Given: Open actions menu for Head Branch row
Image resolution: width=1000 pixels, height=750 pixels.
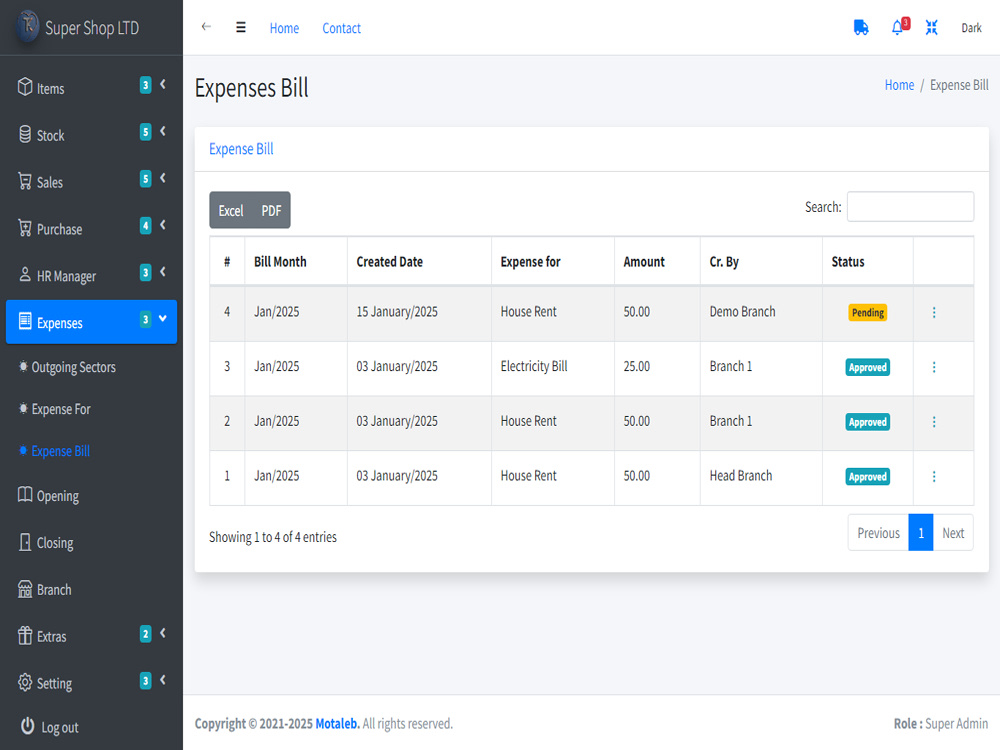Looking at the screenshot, I should point(934,477).
